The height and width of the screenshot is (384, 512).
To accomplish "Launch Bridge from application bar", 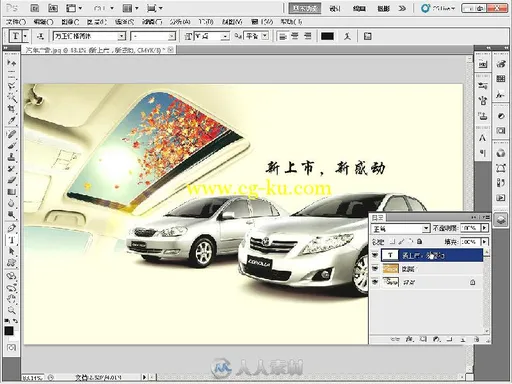I will pos(34,8).
